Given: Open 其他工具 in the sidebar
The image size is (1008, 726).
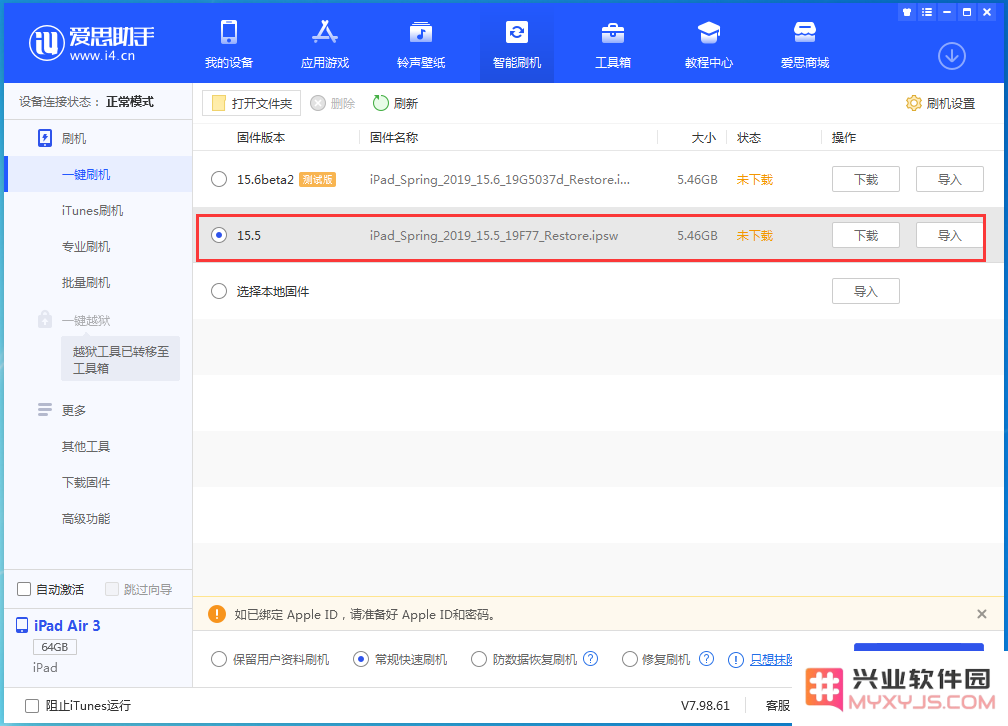Looking at the screenshot, I should 86,446.
